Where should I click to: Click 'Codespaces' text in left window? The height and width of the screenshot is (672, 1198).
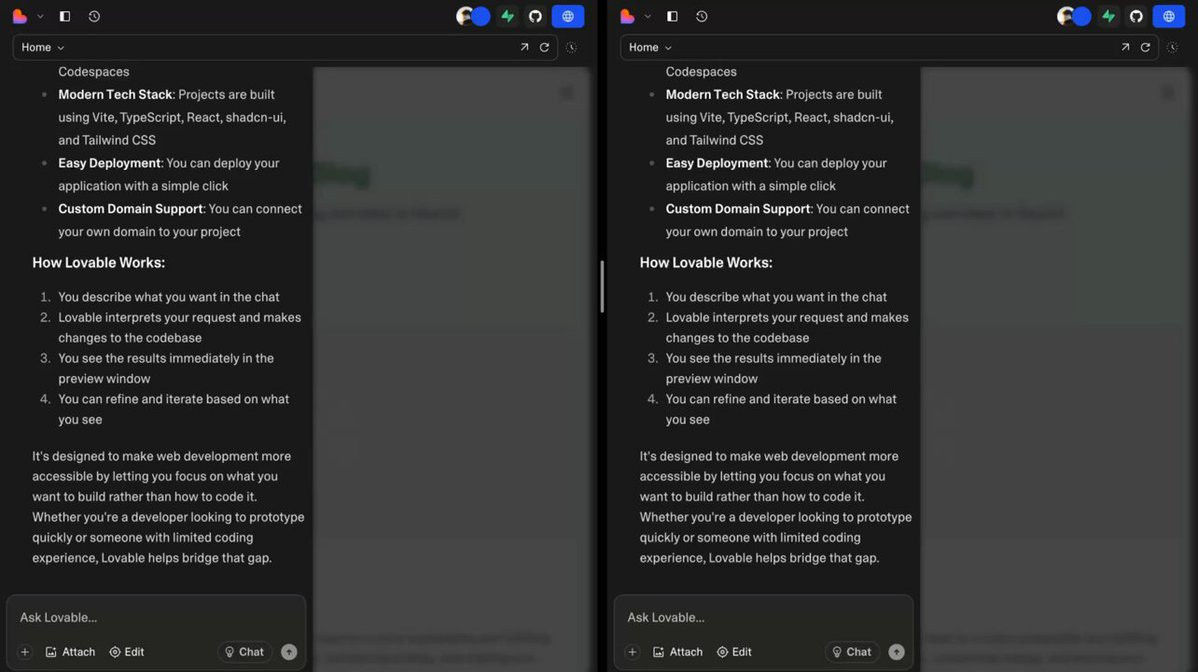pos(94,72)
